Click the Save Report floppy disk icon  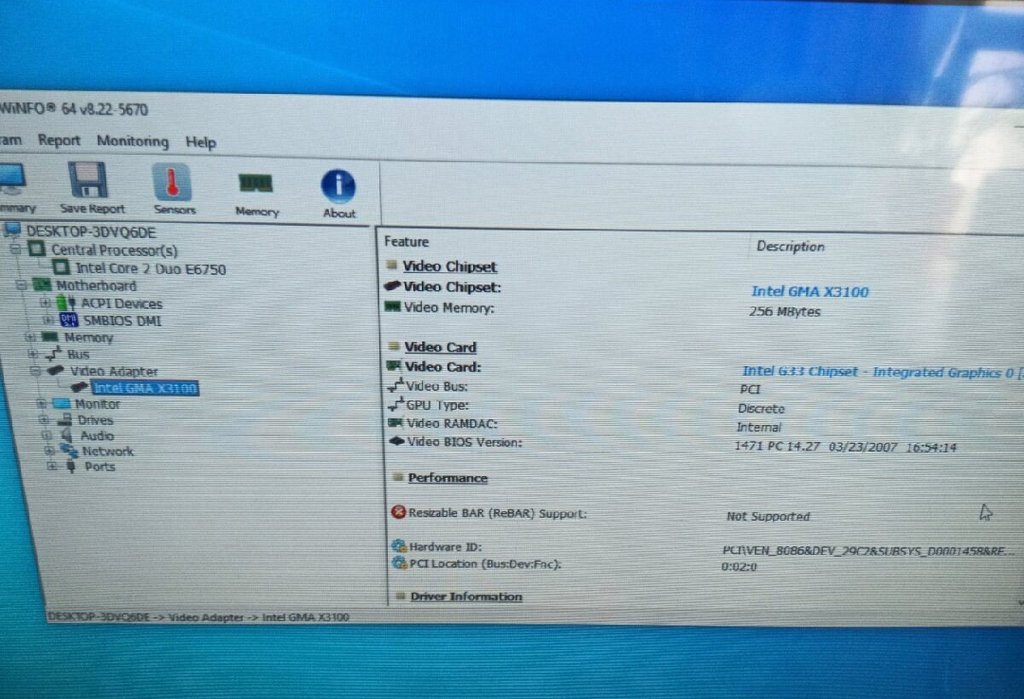pos(88,179)
